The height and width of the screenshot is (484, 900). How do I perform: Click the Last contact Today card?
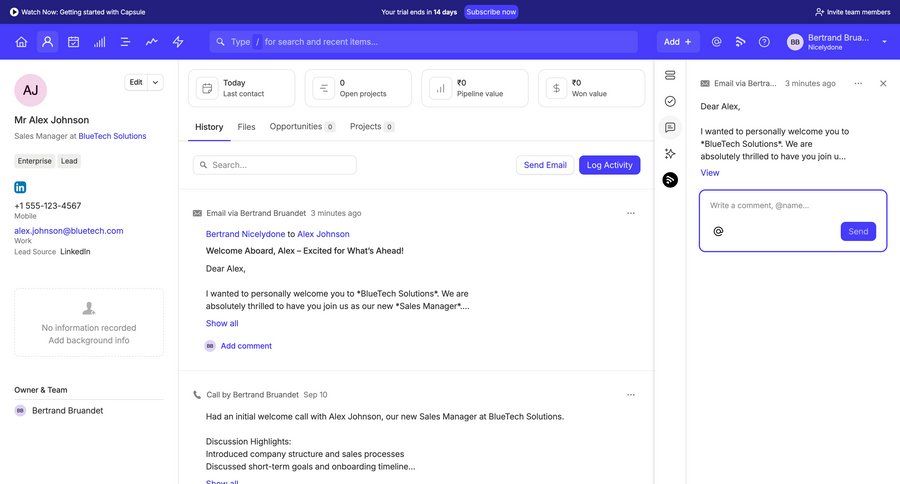pos(242,88)
